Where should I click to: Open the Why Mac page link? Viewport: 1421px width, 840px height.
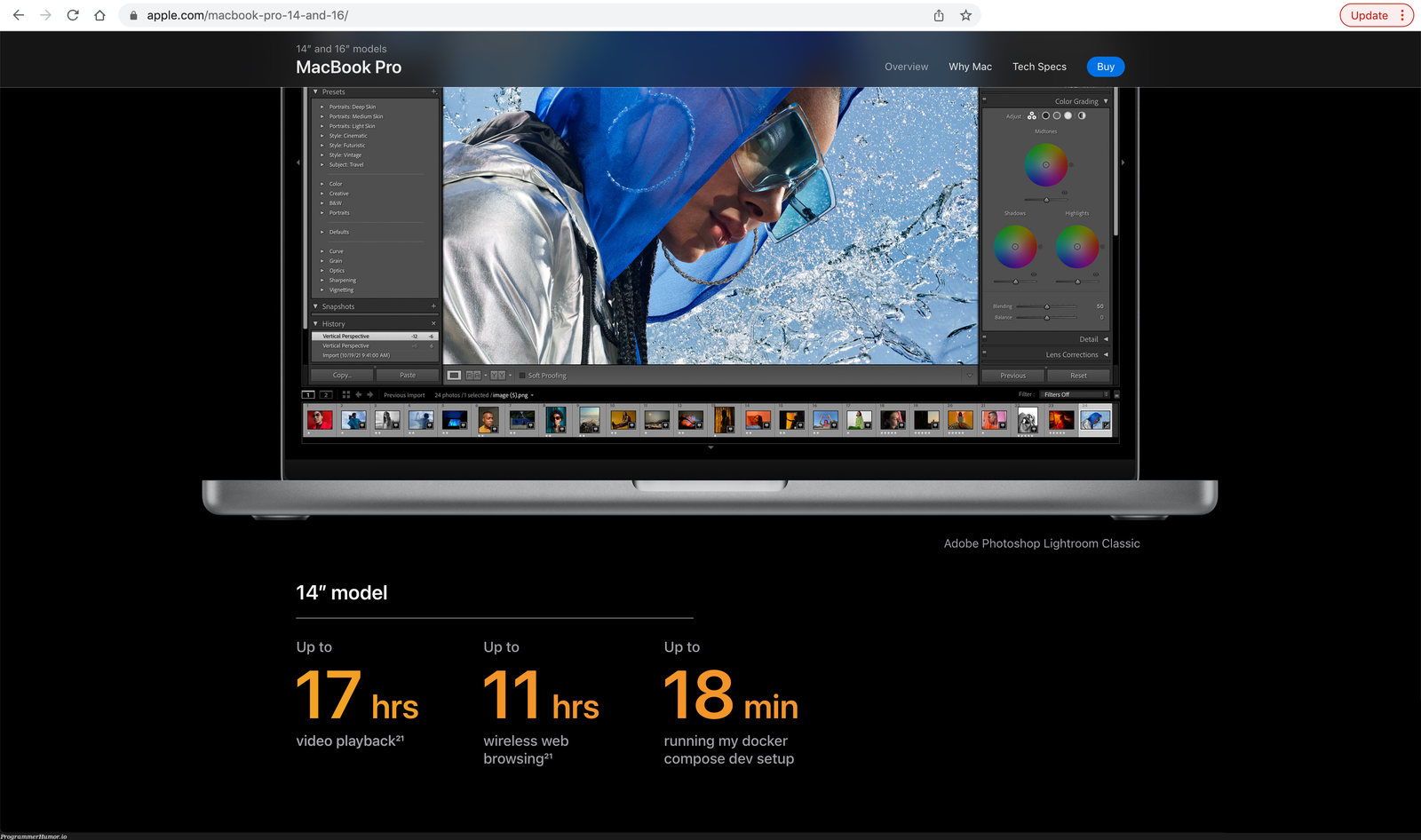(x=970, y=67)
